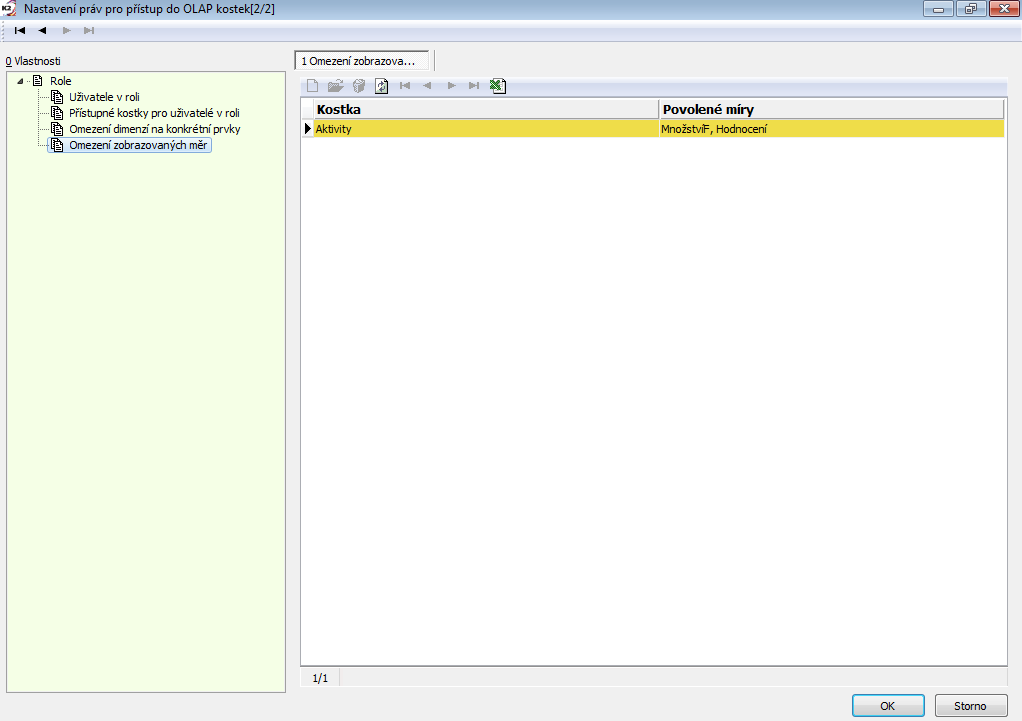1022x721 pixels.
Task: Move to previous row in grid toolbar
Action: point(427,86)
